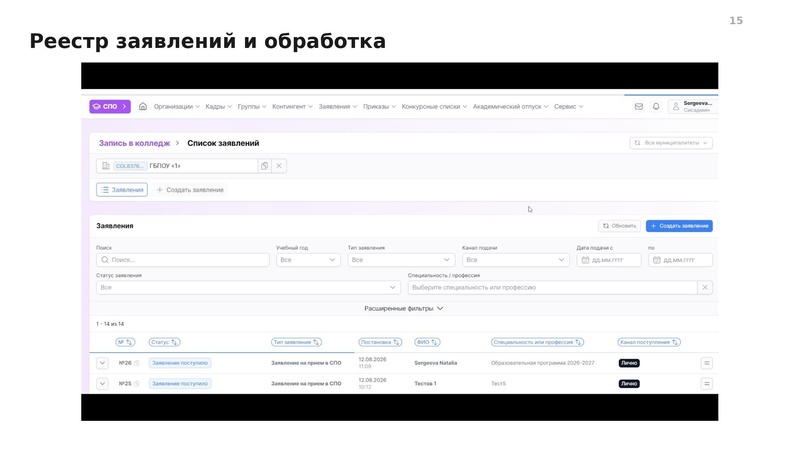Click the purple СПО module button
Viewport: 800px width, 450px height.
pyautogui.click(x=110, y=107)
